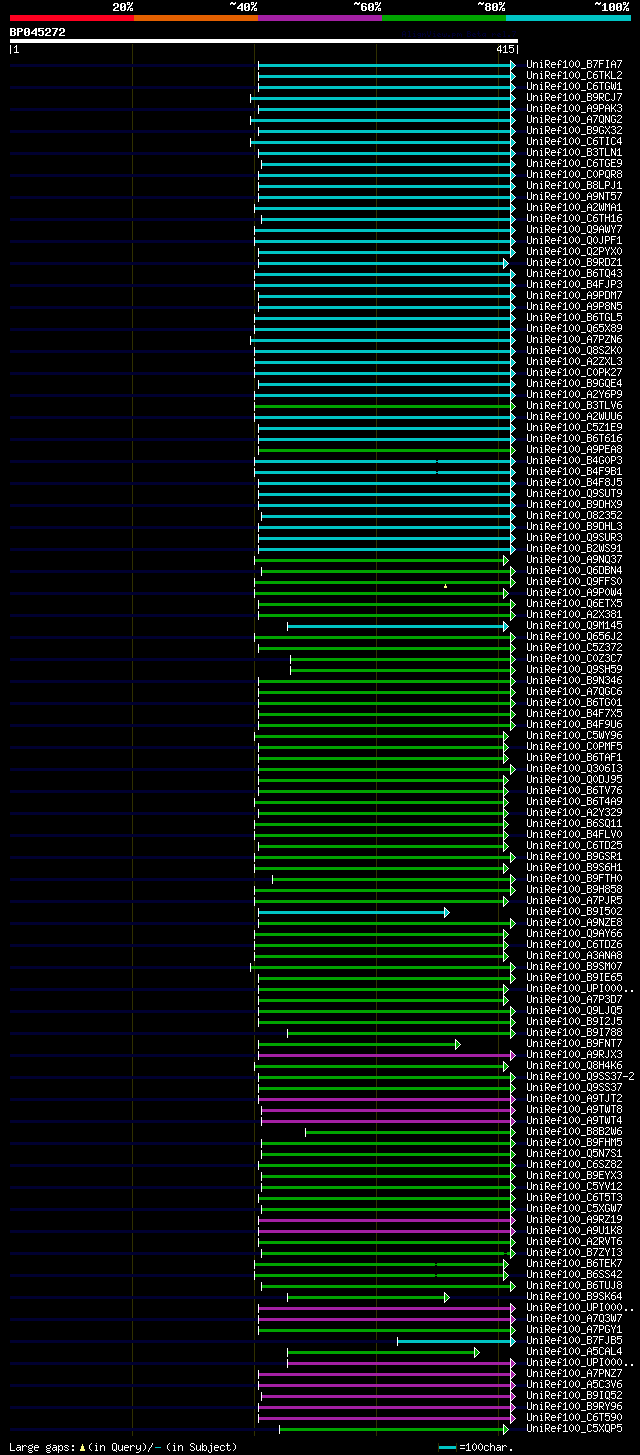This screenshot has width=640, height=1455.
Task: Select hit label UniRef100_Q9SUT9
Action: point(573,493)
